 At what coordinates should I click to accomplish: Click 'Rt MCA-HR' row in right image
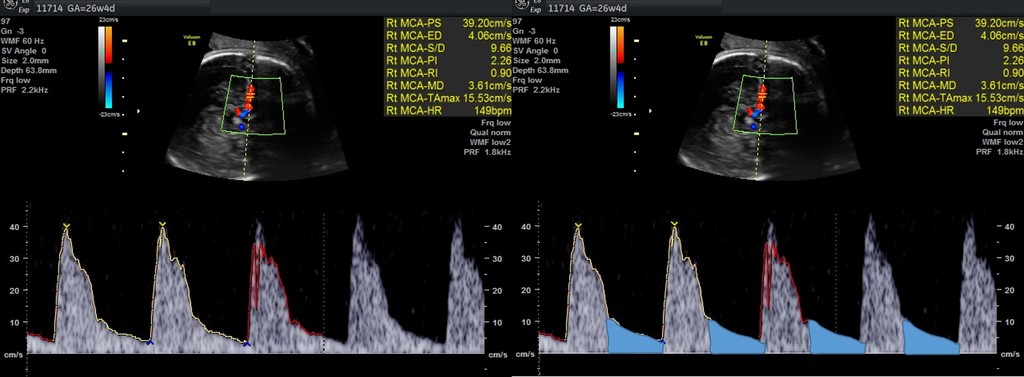coord(961,110)
